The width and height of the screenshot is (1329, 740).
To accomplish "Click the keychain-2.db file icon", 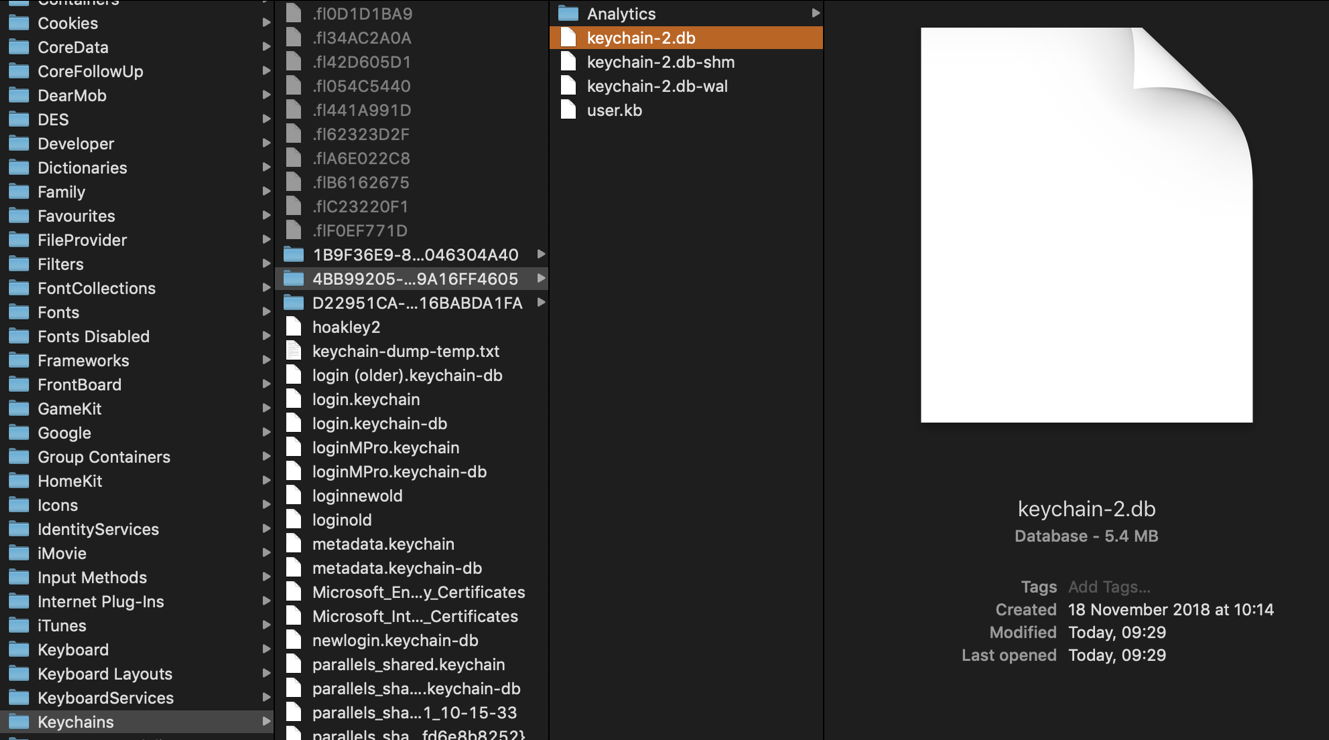I will pyautogui.click(x=568, y=37).
